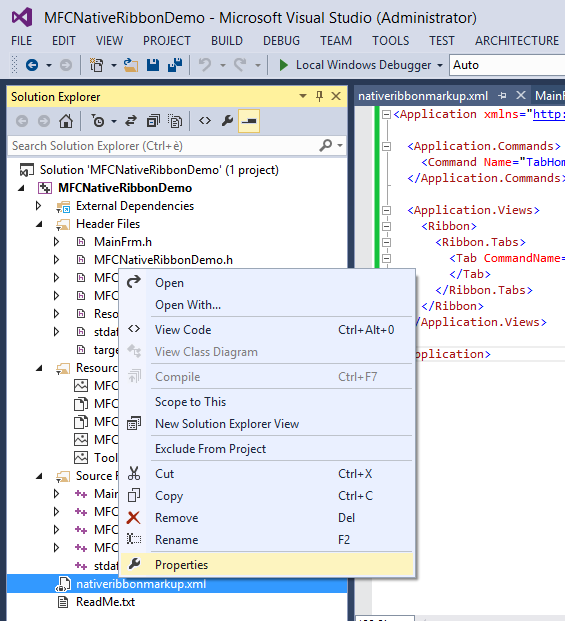Click the New Project toolbar icon
Image resolution: width=565 pixels, height=621 pixels.
tap(96, 65)
